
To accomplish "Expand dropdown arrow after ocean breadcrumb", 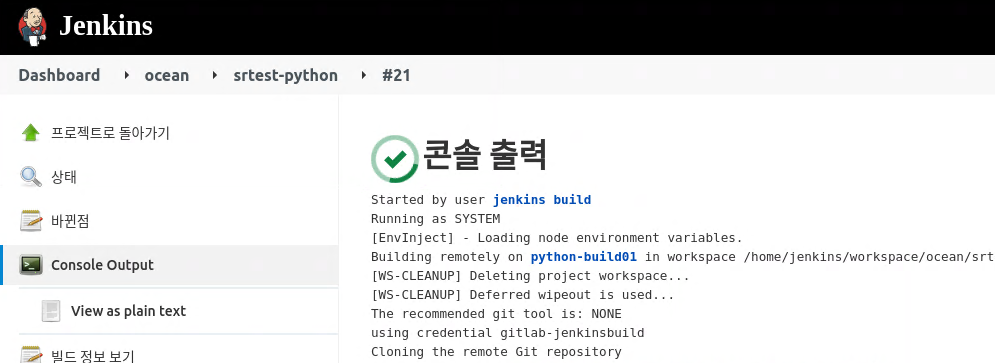I will coord(215,76).
